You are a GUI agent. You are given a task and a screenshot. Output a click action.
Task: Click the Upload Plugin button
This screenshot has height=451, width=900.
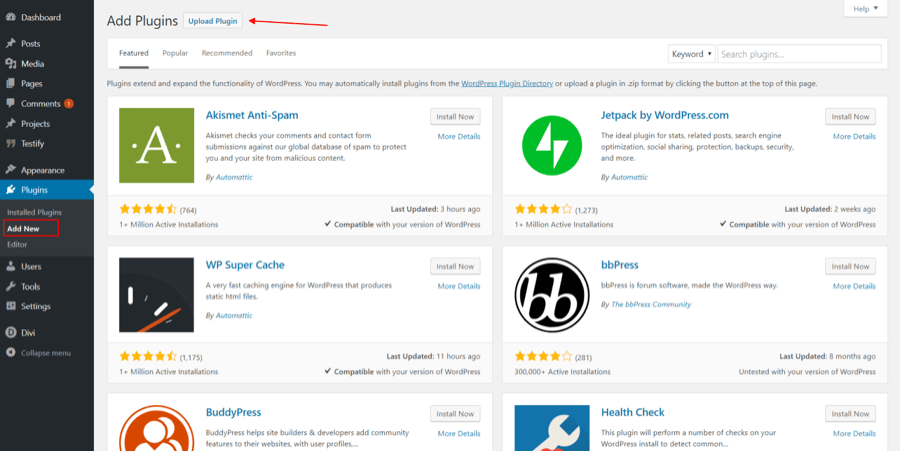pos(212,21)
